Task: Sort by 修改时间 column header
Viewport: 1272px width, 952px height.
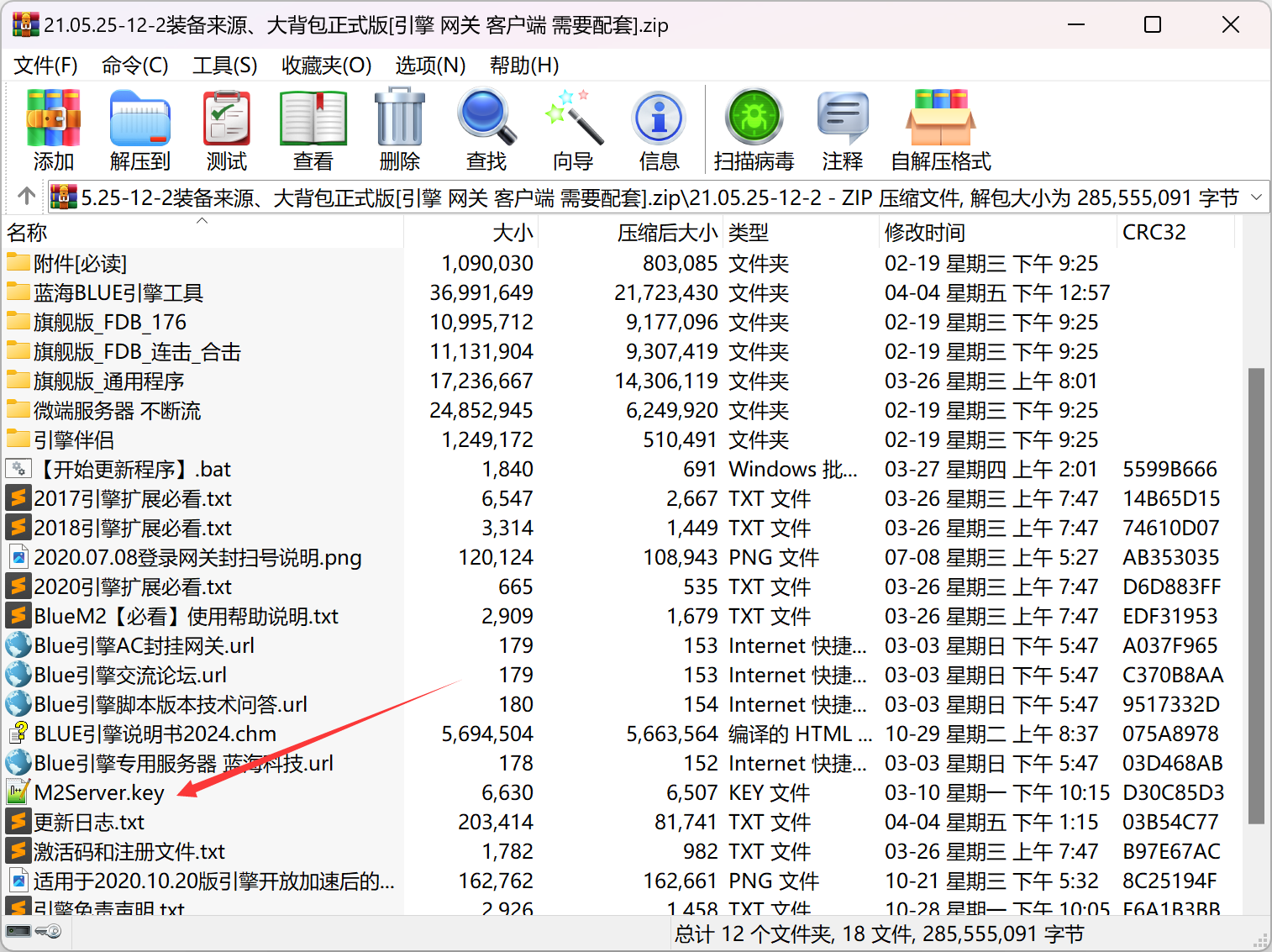Action: click(998, 232)
